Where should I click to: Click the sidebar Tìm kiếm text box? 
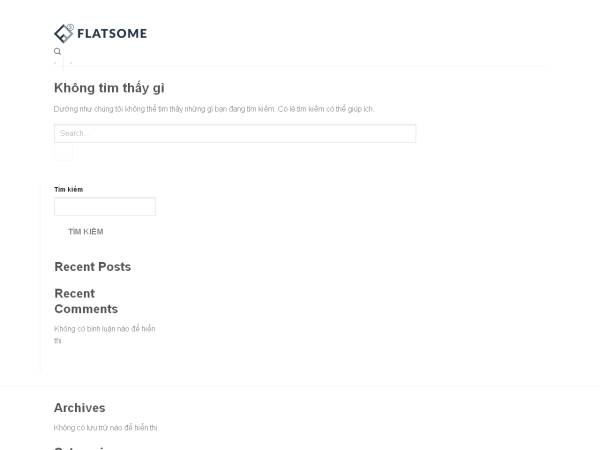(105, 206)
